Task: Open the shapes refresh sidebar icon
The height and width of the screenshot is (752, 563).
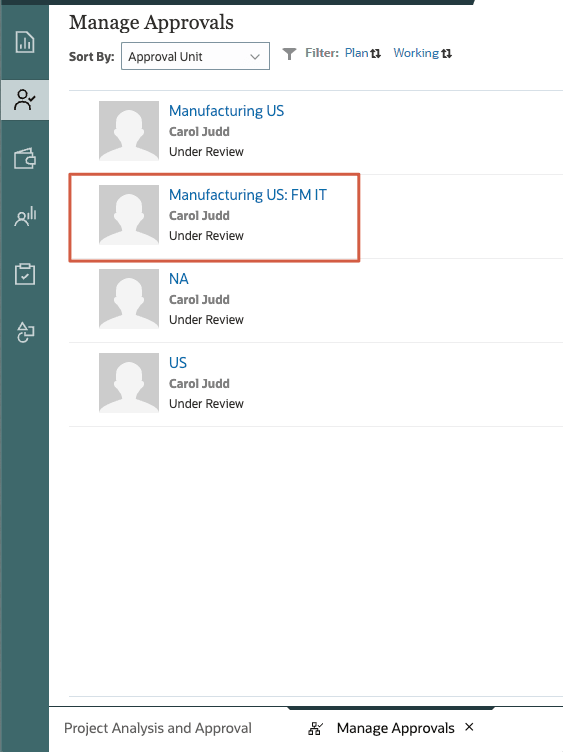Action: pyautogui.click(x=24, y=332)
